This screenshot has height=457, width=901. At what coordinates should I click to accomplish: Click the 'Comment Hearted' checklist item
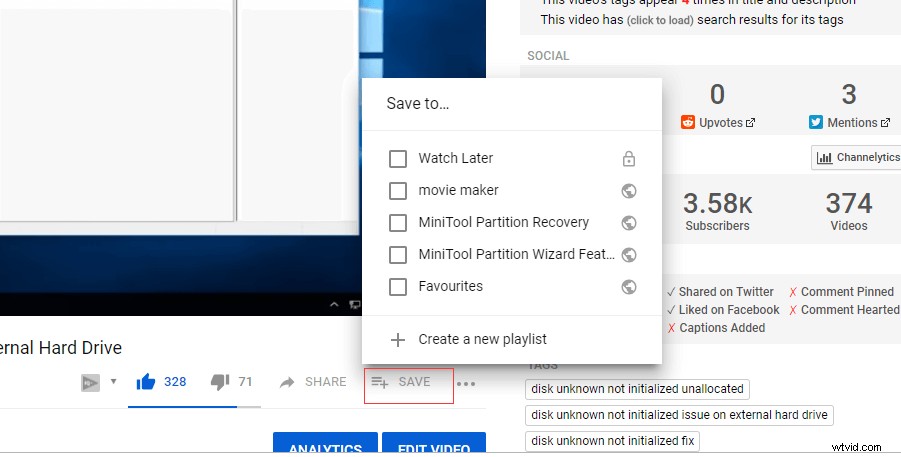pos(844,310)
